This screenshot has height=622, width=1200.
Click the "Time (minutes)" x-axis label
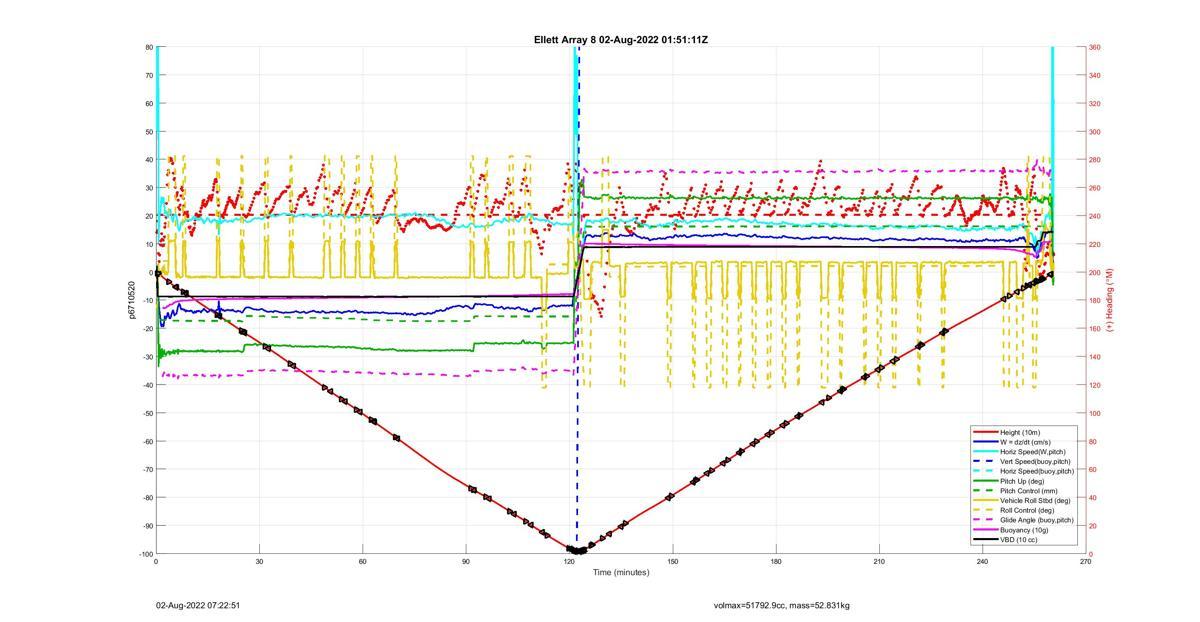(x=621, y=573)
